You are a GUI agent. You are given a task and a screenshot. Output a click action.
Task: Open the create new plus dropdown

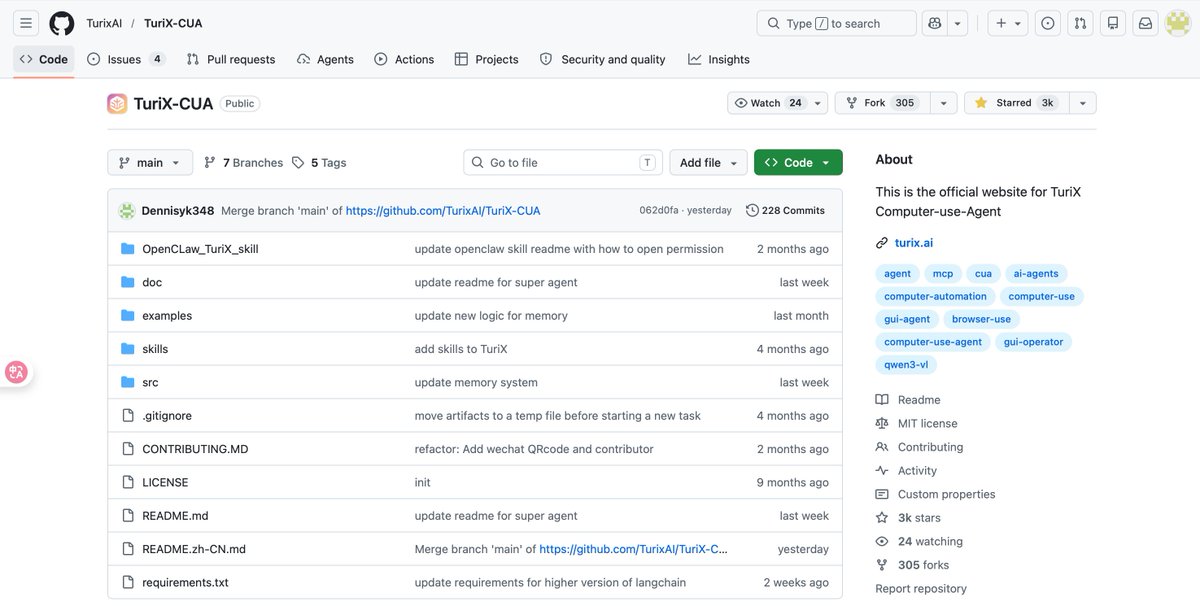tap(1008, 23)
